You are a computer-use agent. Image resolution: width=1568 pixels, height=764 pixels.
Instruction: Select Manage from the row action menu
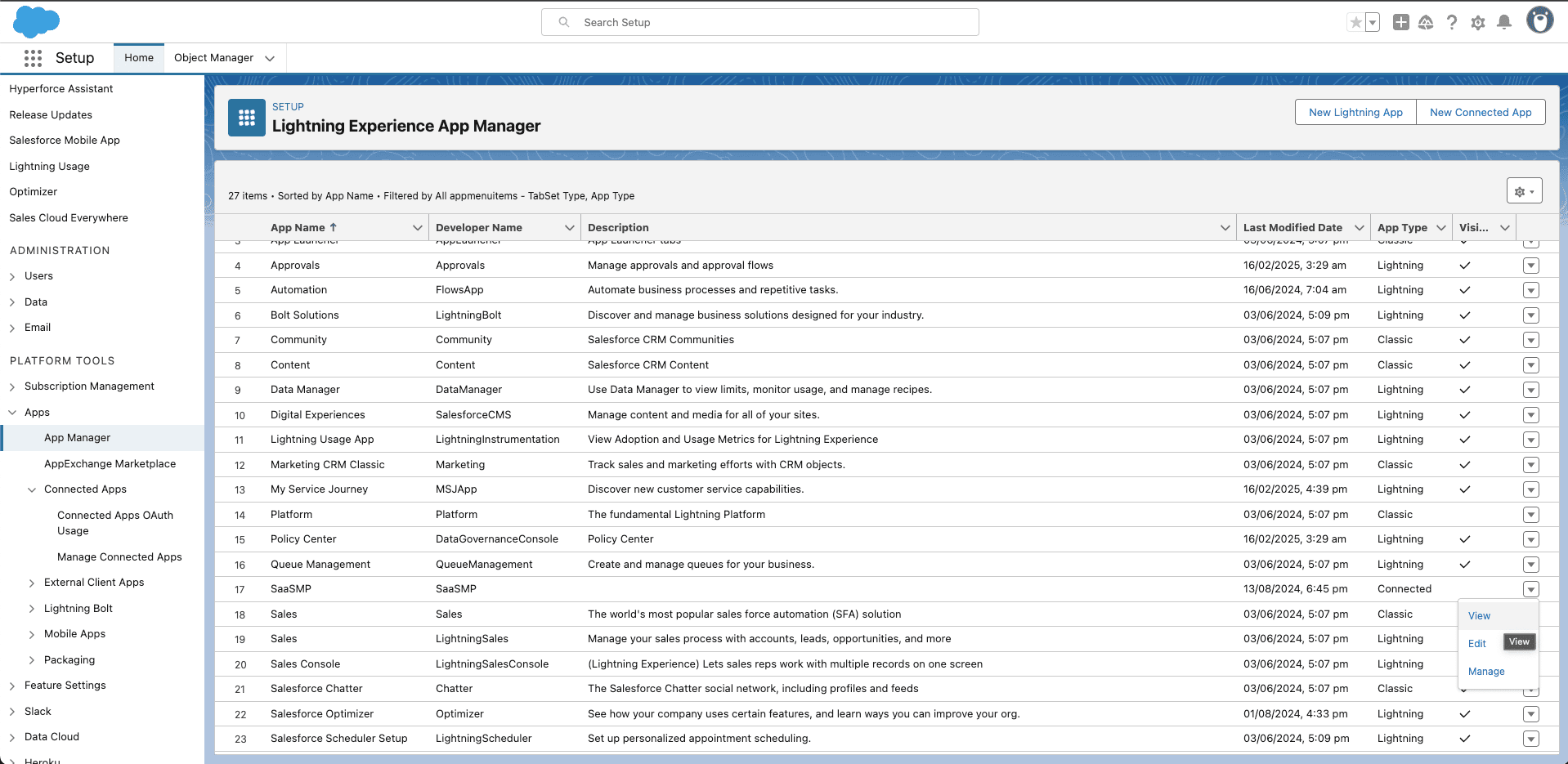pyautogui.click(x=1486, y=672)
